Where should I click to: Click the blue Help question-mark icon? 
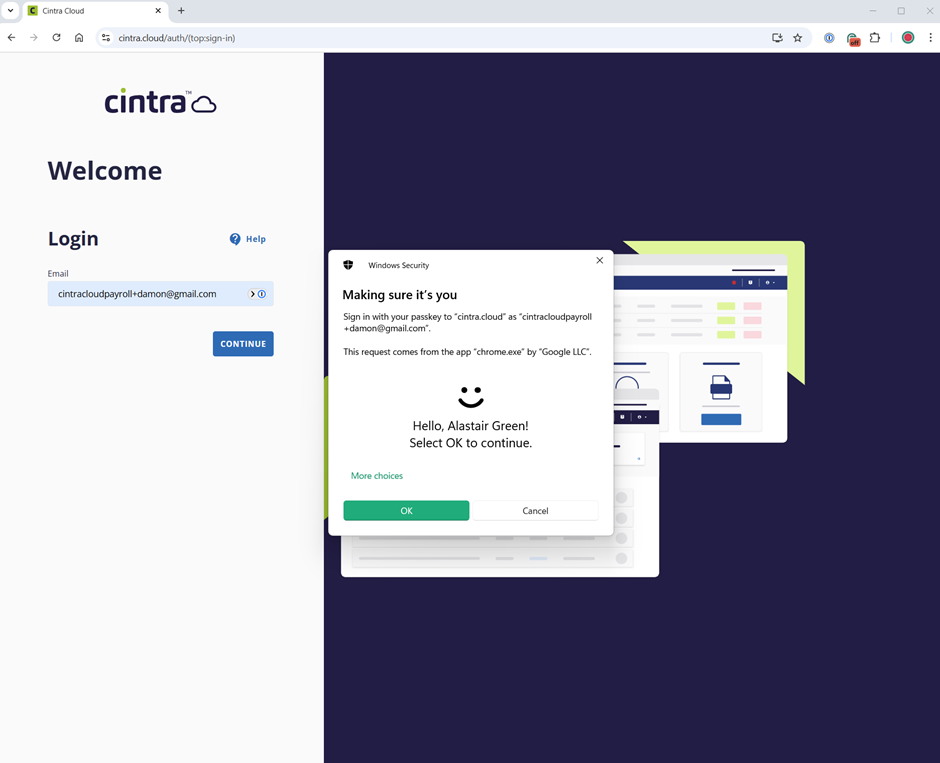coord(235,239)
